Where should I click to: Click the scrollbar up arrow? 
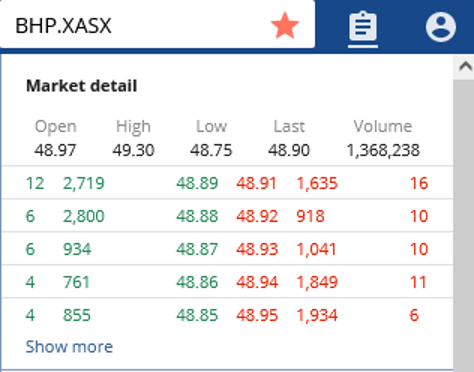point(465,67)
